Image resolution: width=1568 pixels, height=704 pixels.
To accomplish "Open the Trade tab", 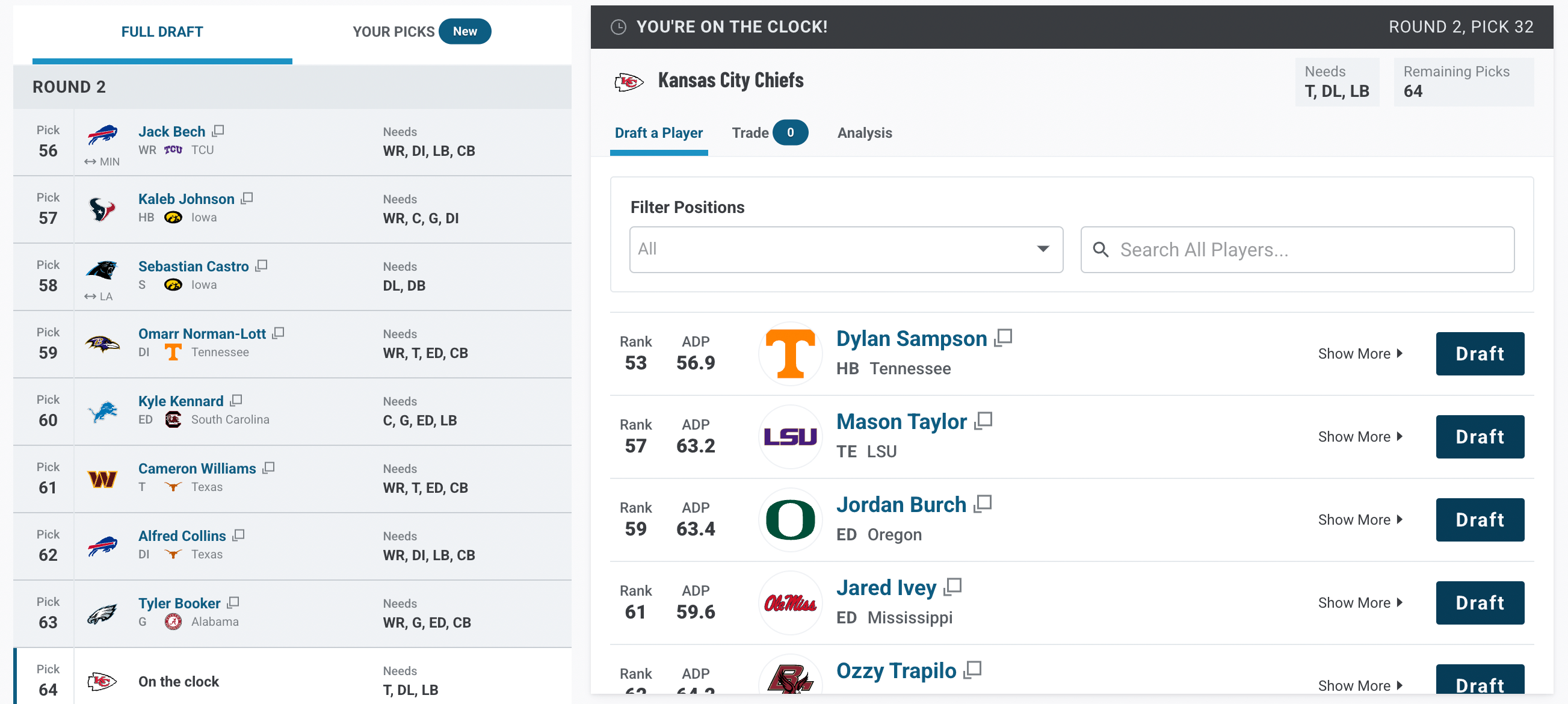I will [770, 132].
